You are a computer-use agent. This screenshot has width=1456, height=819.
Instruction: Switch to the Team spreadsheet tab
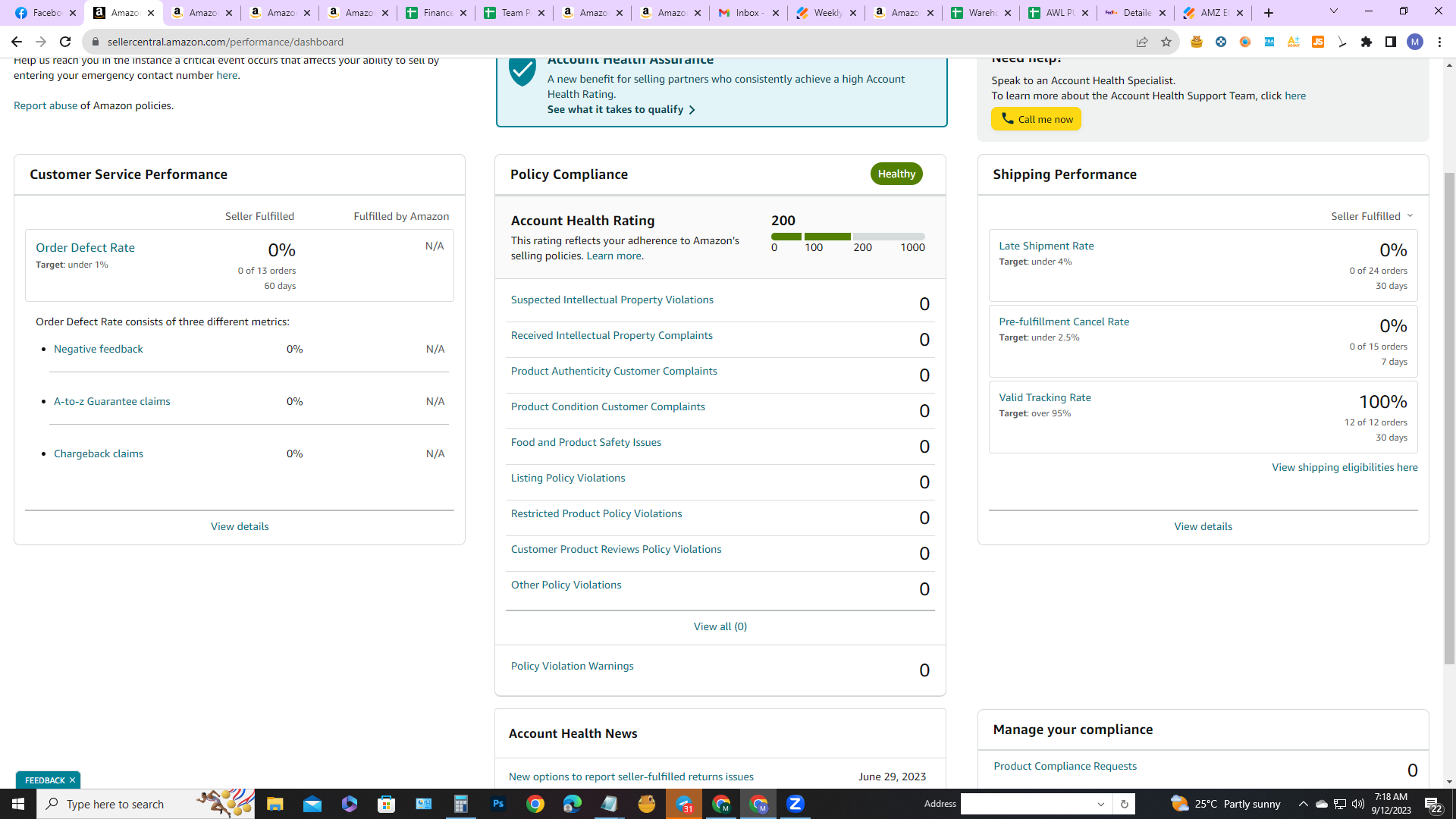click(x=514, y=13)
